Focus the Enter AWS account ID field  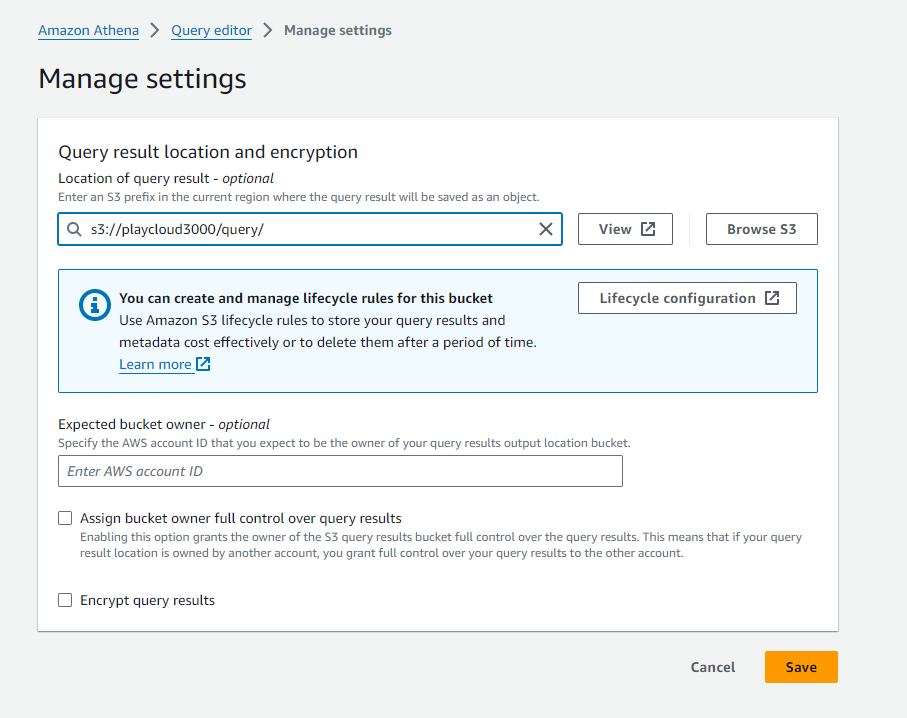click(x=340, y=471)
